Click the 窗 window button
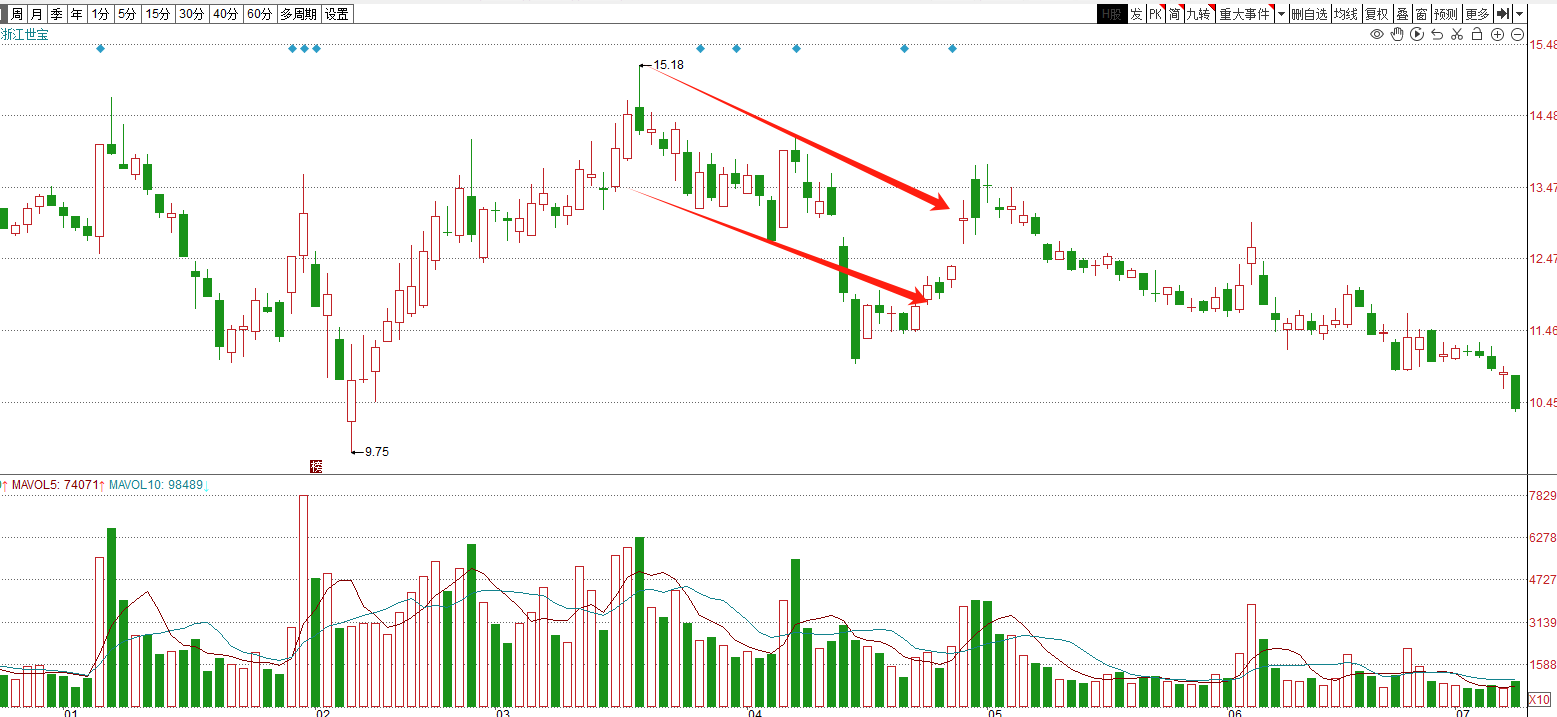 click(1420, 14)
